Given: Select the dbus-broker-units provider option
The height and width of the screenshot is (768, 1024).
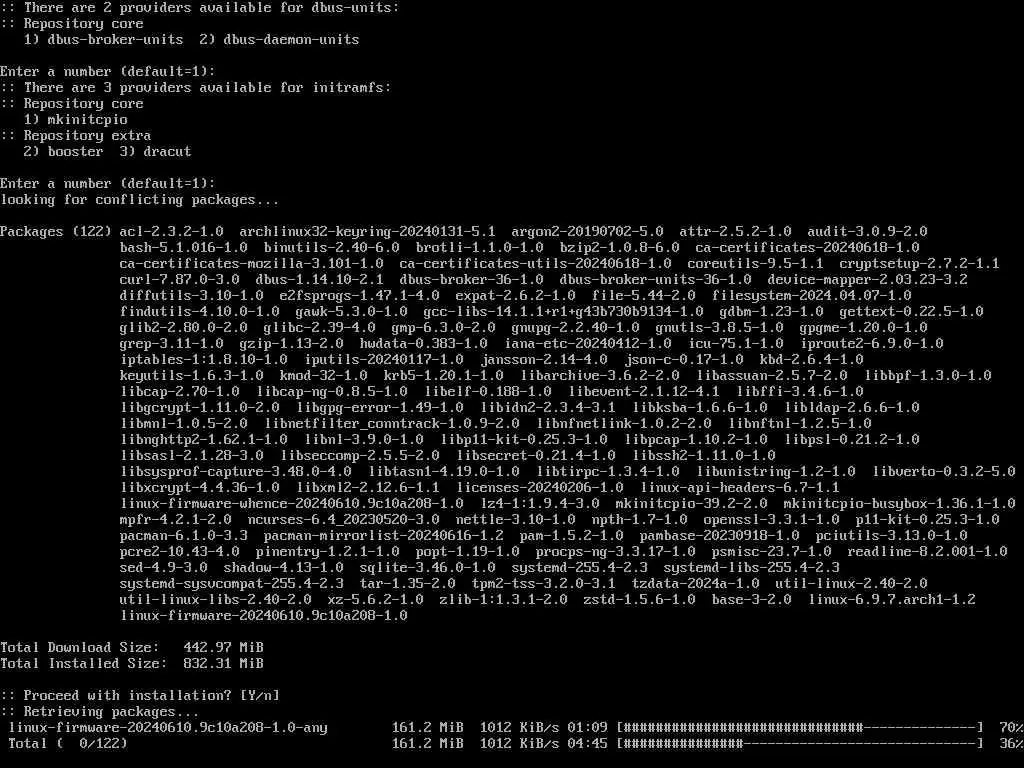Looking at the screenshot, I should click(103, 39).
